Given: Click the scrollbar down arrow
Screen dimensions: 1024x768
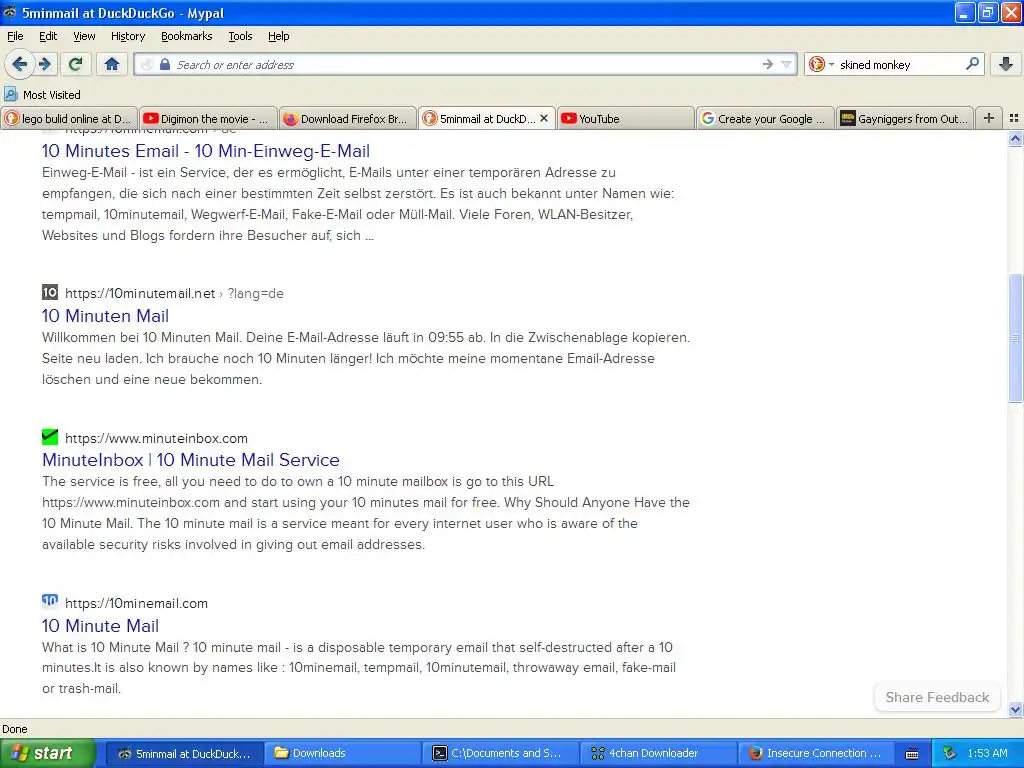Looking at the screenshot, I should pyautogui.click(x=1015, y=709).
